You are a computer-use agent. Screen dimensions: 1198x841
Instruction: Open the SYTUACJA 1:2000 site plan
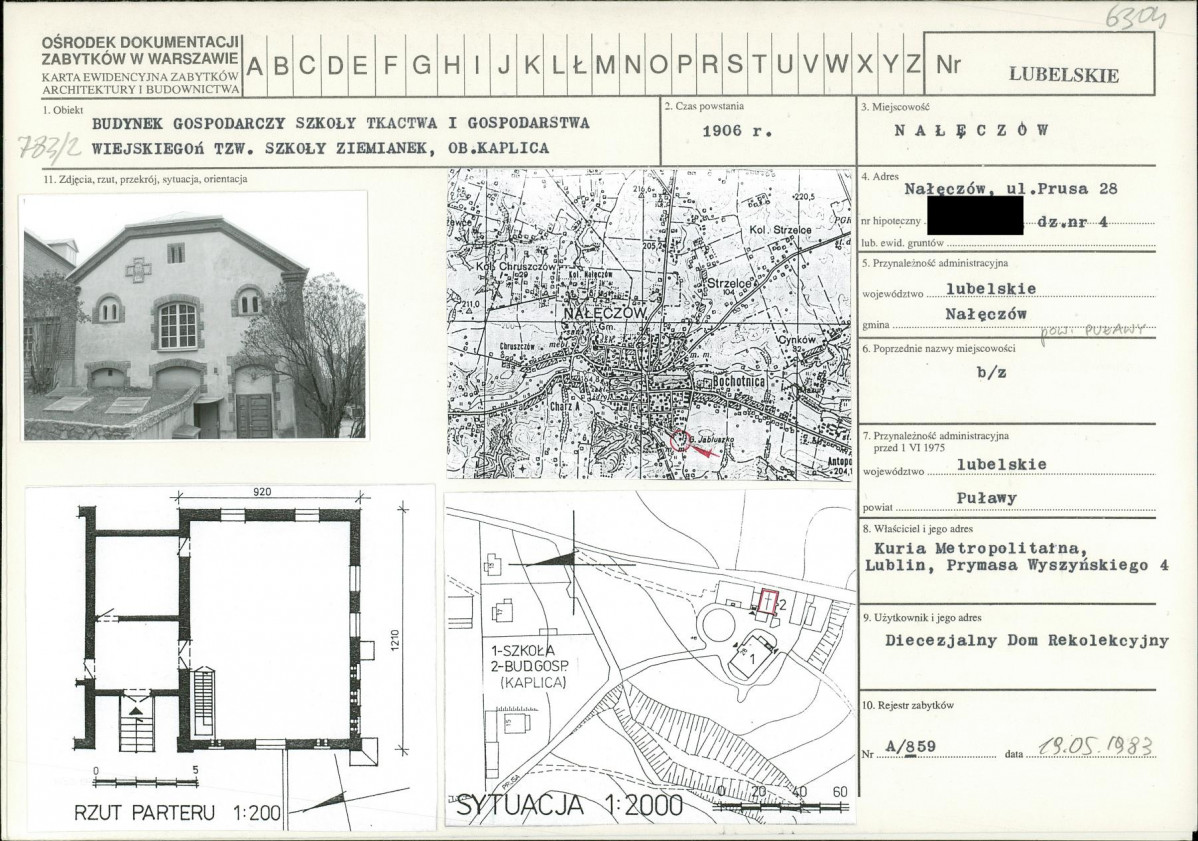[x=650, y=658]
